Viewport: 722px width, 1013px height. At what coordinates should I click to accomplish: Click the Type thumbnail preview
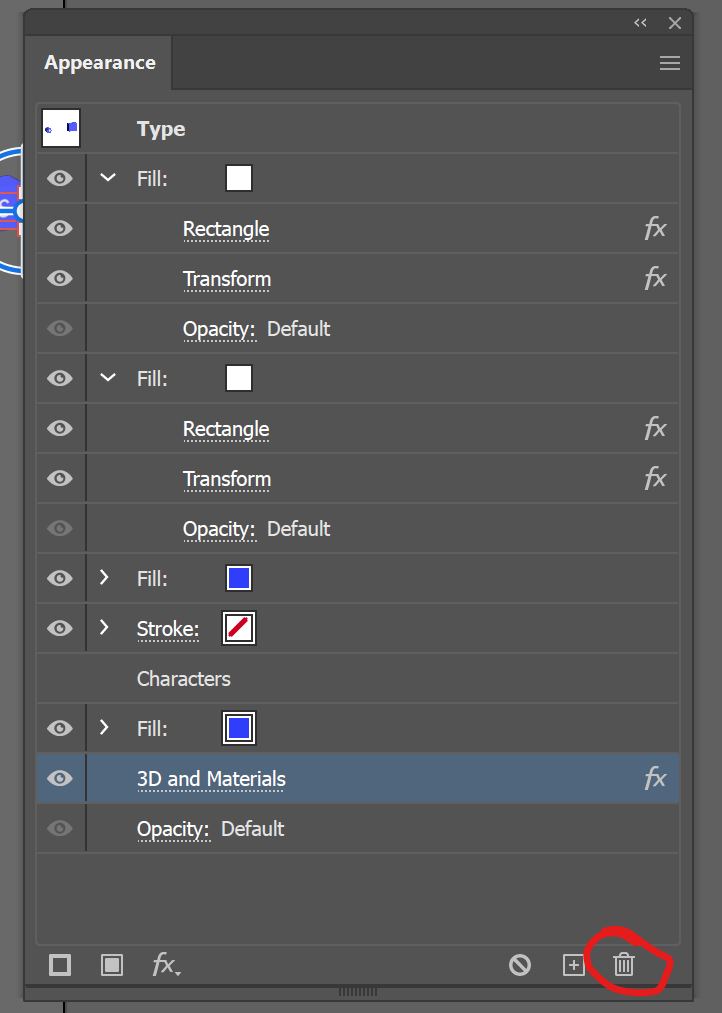(61, 129)
